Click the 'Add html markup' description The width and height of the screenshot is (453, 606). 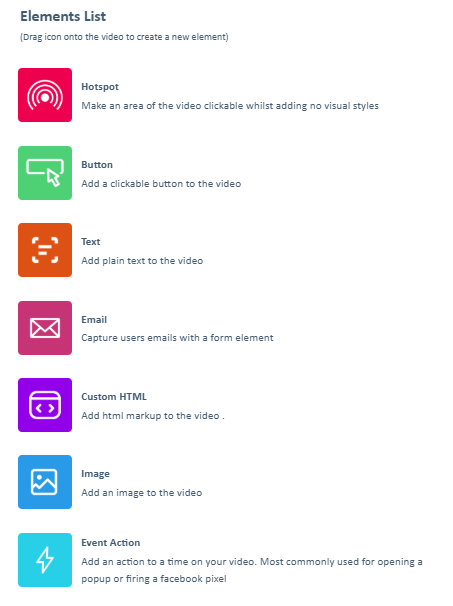[x=153, y=415]
